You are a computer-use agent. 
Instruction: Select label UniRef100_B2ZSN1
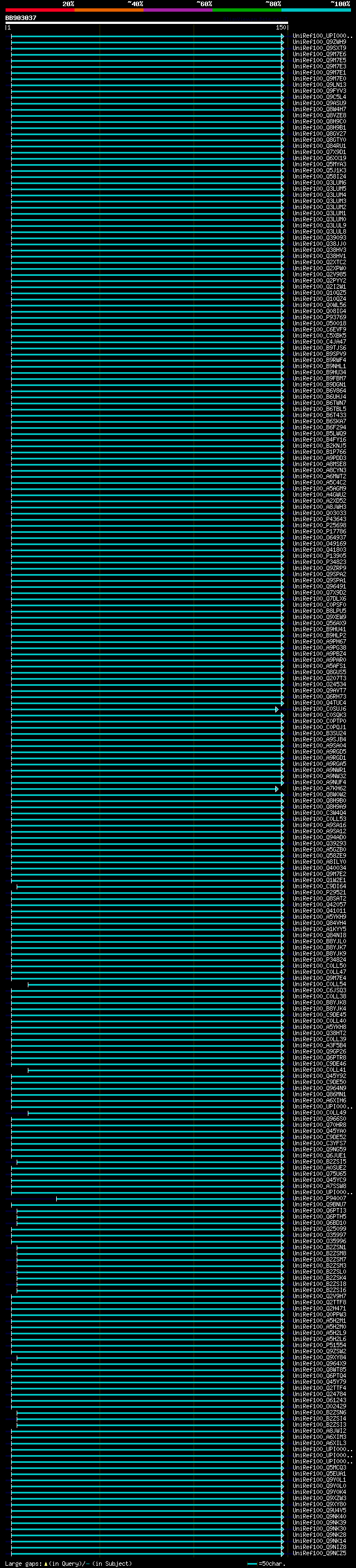[x=319, y=1248]
